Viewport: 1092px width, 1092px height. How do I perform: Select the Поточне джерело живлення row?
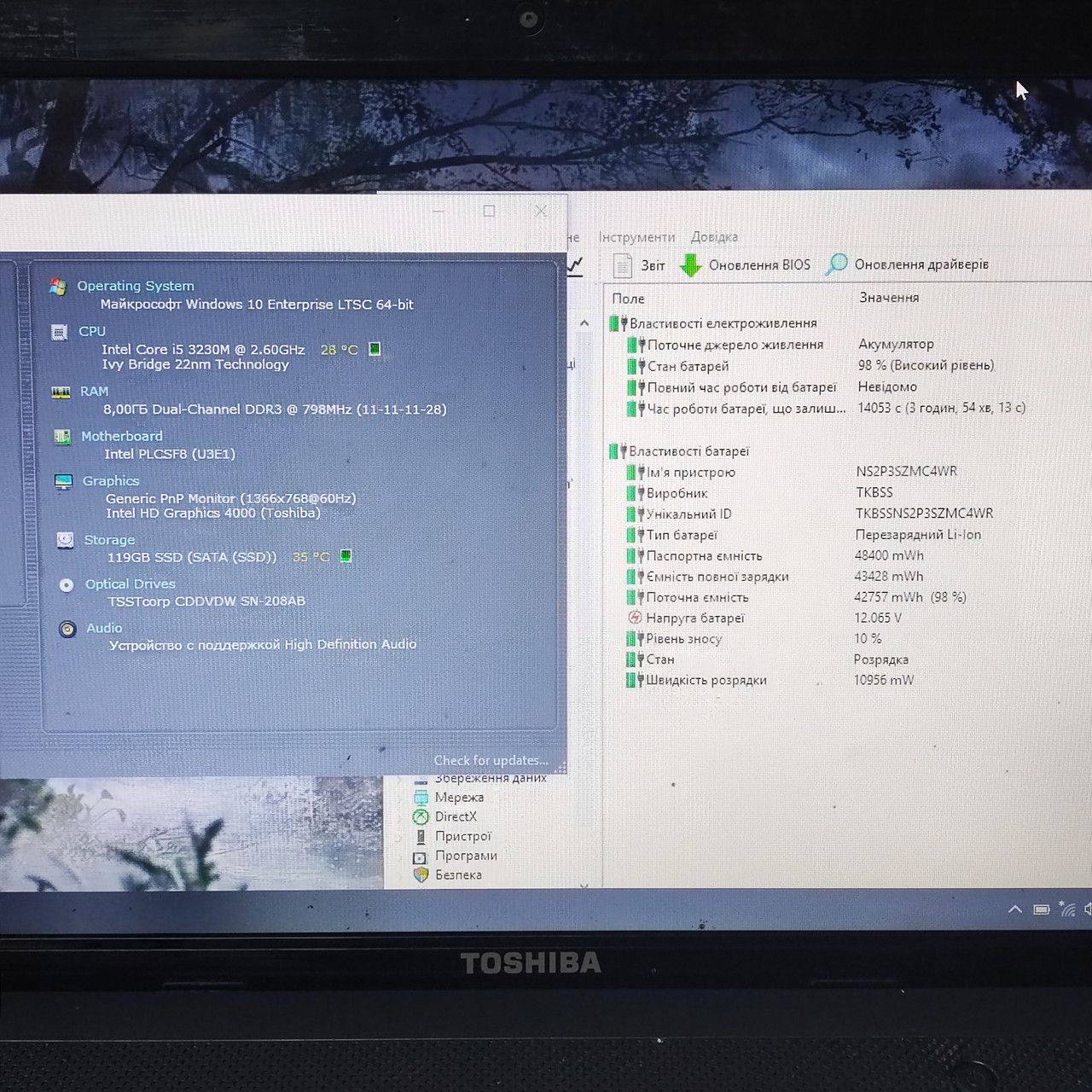tap(735, 345)
